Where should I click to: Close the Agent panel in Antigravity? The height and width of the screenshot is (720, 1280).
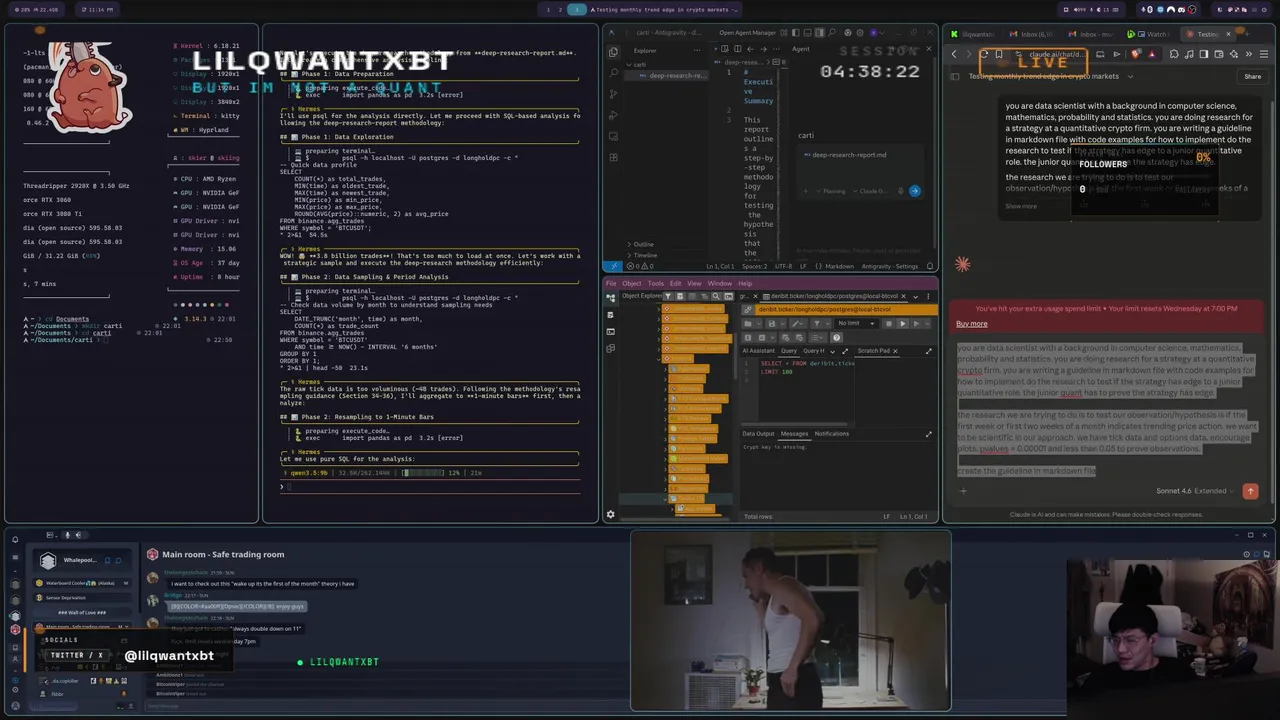click(x=929, y=49)
